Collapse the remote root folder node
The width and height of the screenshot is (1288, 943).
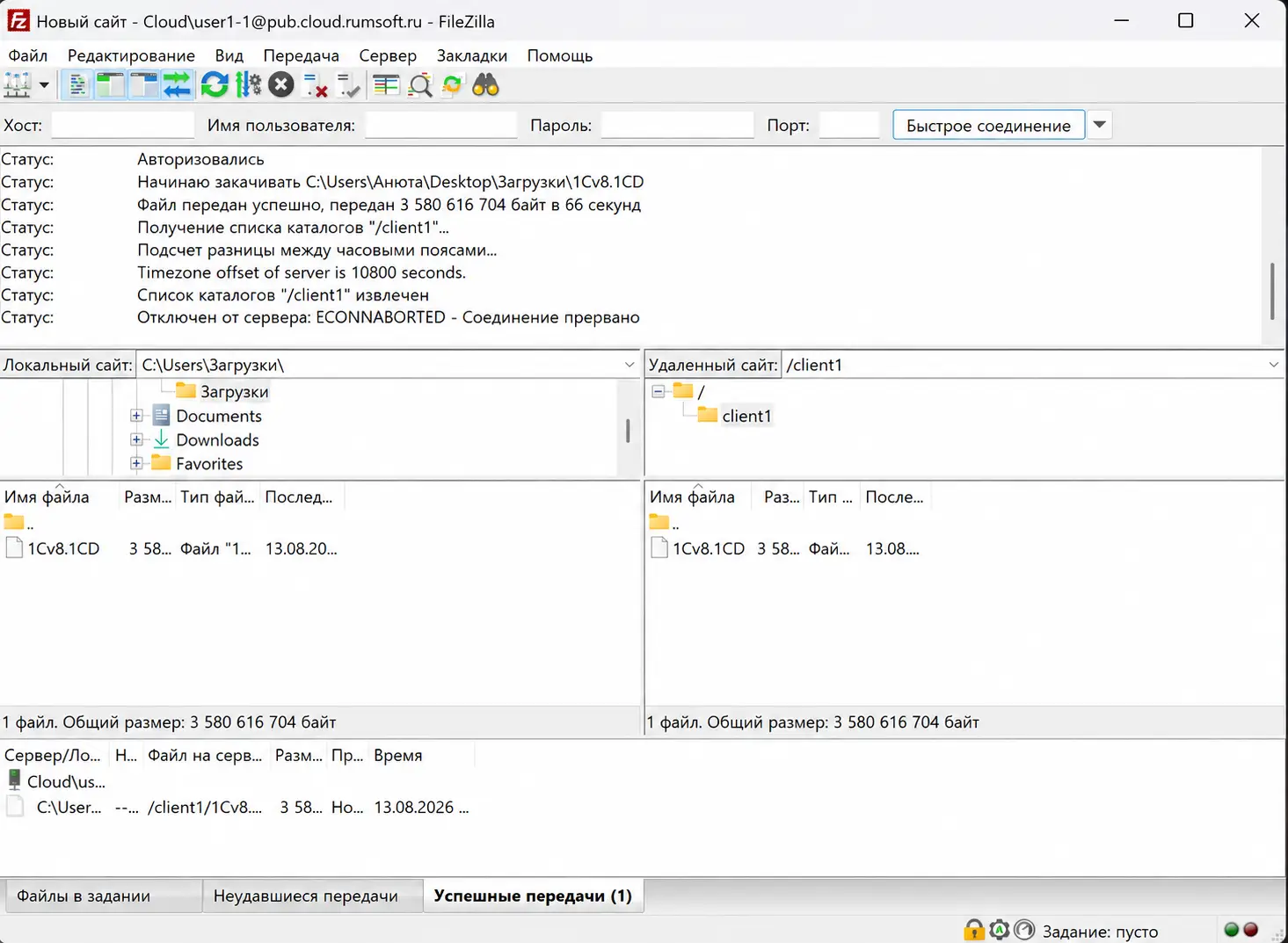coord(659,391)
